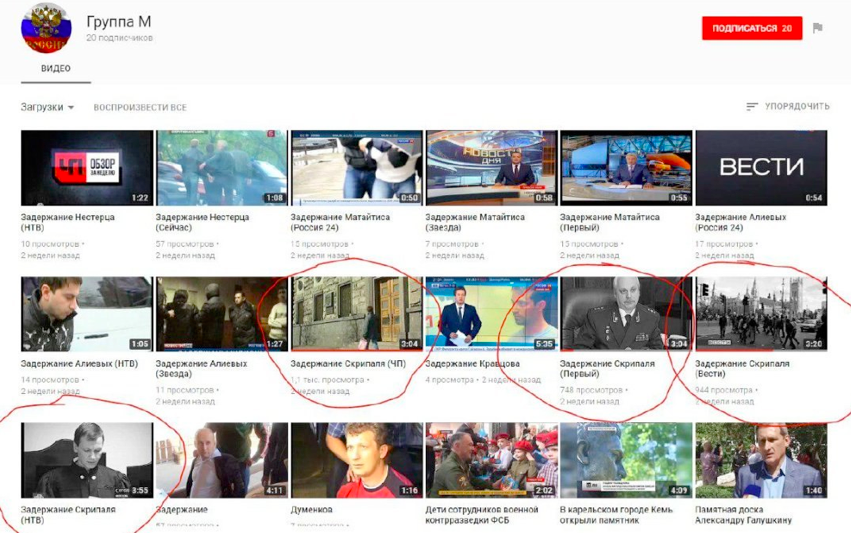Open thumbnail of В карельском городе Кемь

(626, 460)
